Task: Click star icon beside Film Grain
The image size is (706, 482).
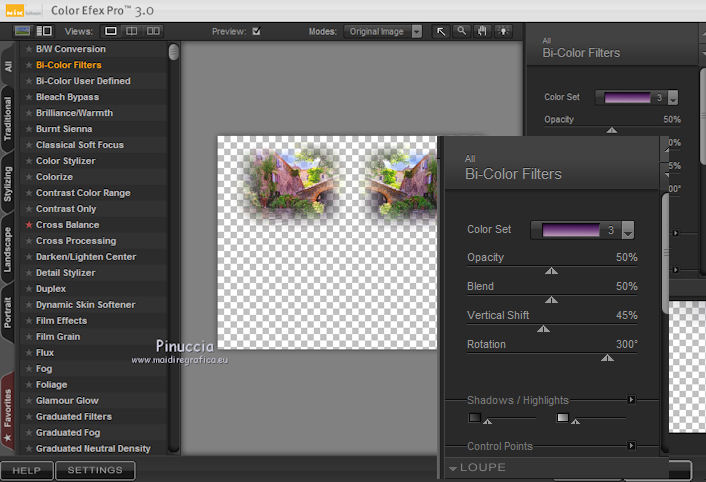Action: click(x=29, y=337)
